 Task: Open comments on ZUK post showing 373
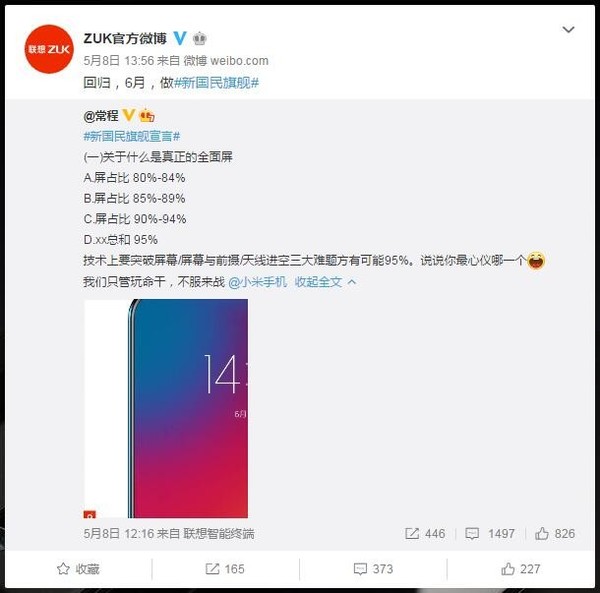pos(373,569)
